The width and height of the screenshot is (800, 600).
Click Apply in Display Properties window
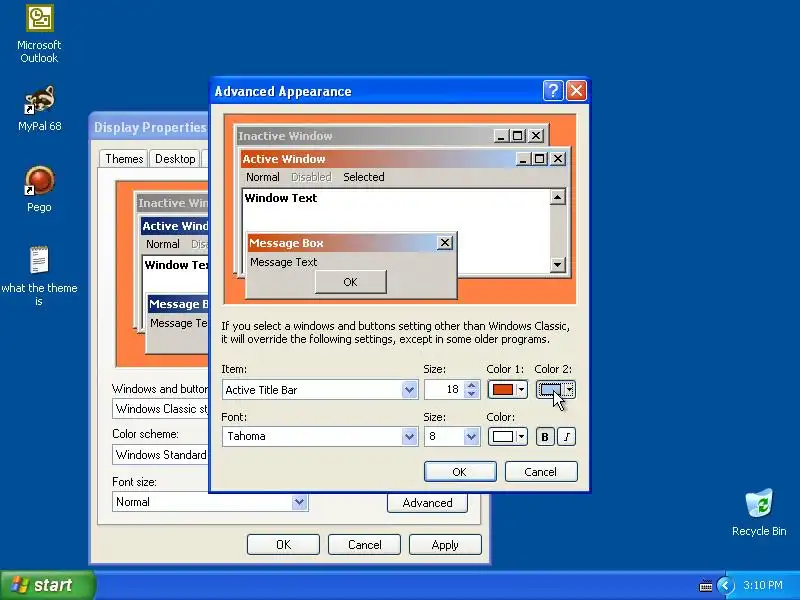pyautogui.click(x=445, y=544)
